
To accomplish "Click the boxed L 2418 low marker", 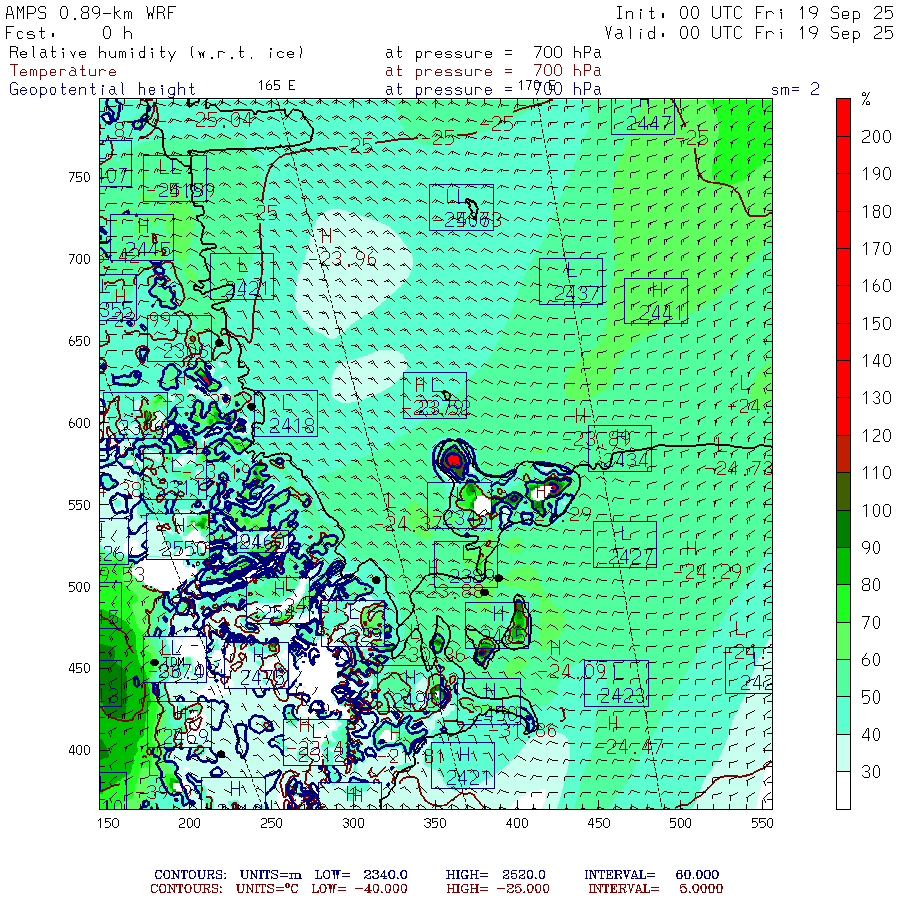I will pyautogui.click(x=286, y=413).
